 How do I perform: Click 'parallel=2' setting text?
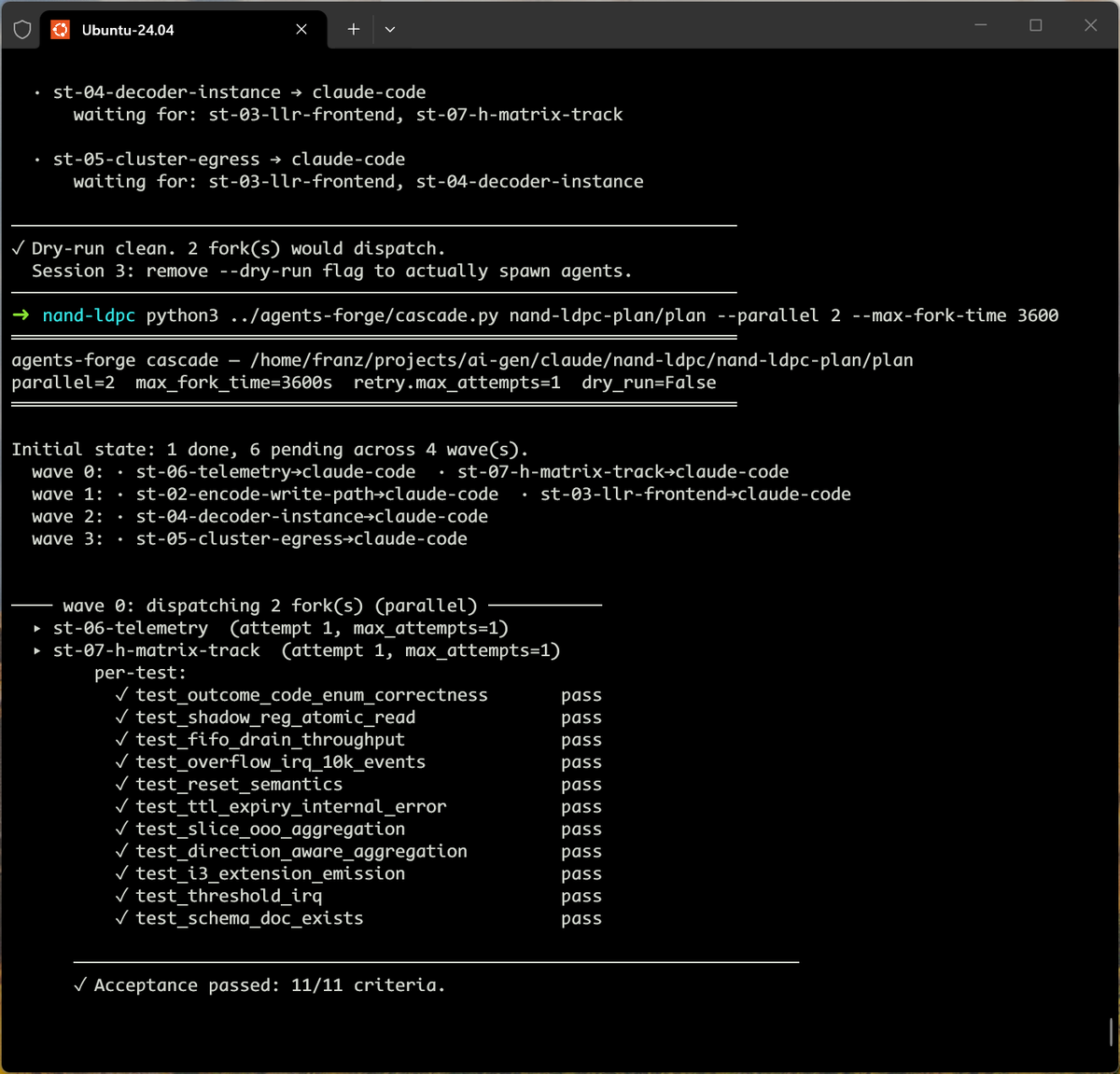(63, 383)
